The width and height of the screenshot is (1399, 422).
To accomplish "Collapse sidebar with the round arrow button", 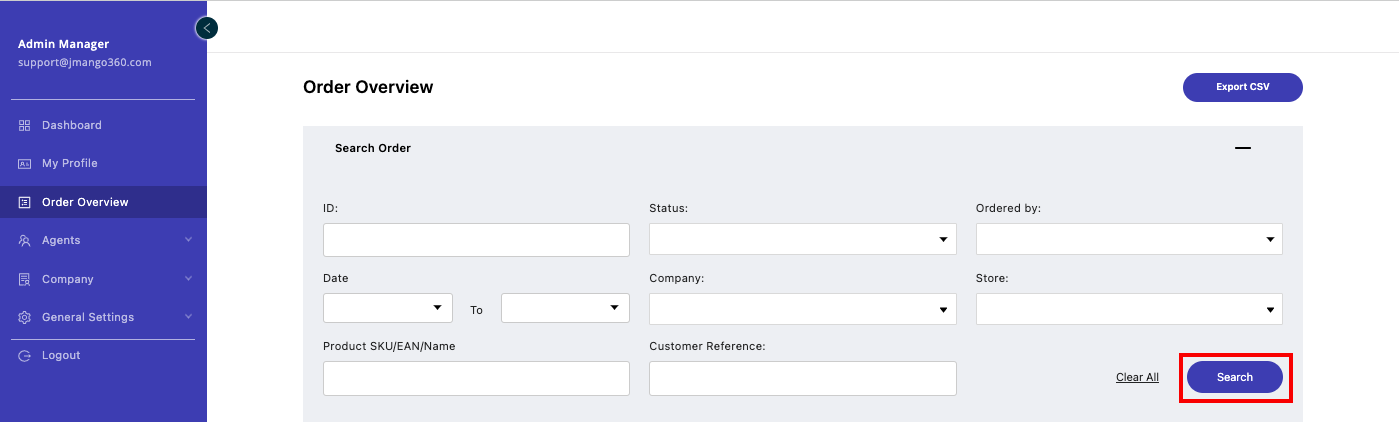I will point(207,28).
